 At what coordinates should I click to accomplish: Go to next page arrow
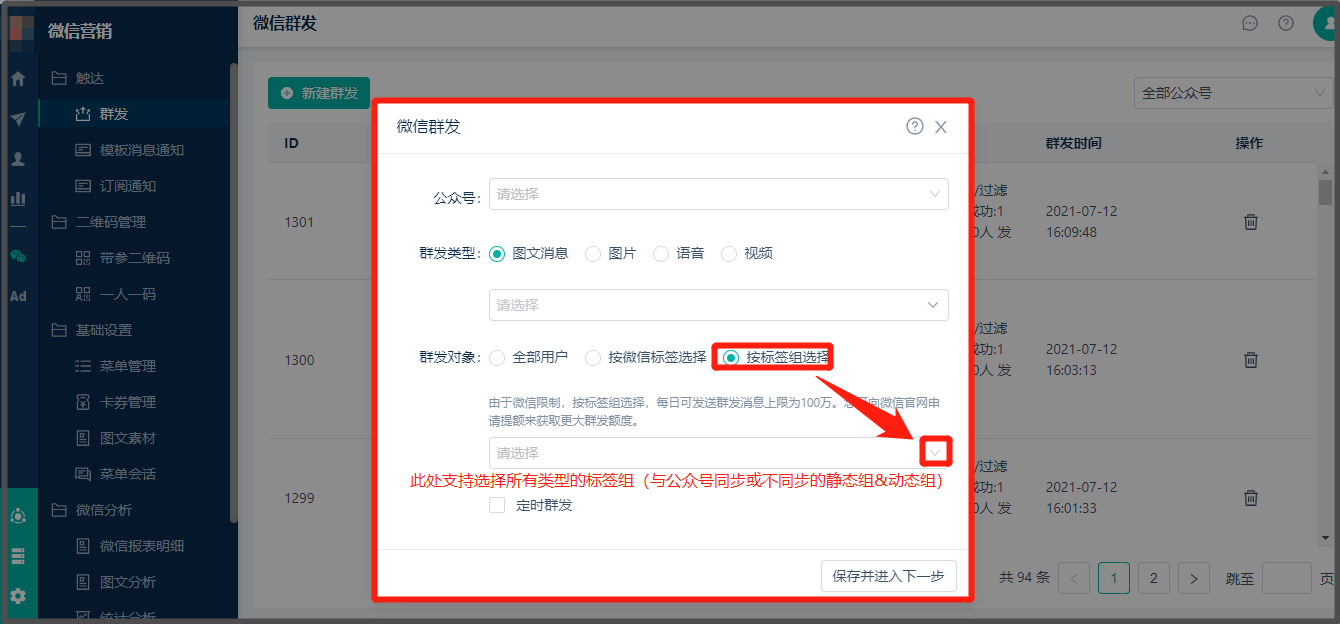tap(1194, 578)
